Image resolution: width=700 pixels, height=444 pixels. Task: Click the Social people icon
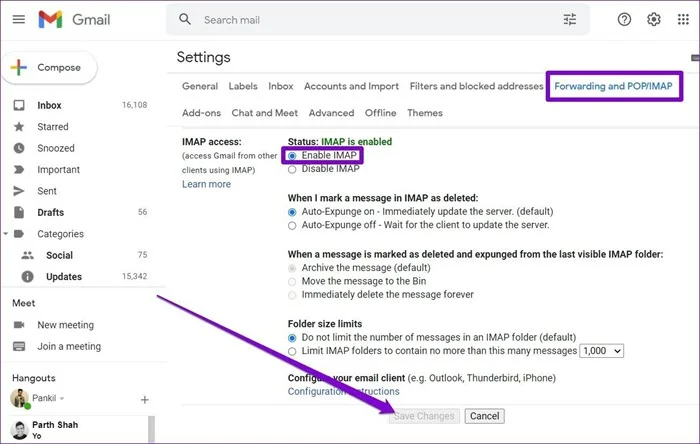[27, 255]
